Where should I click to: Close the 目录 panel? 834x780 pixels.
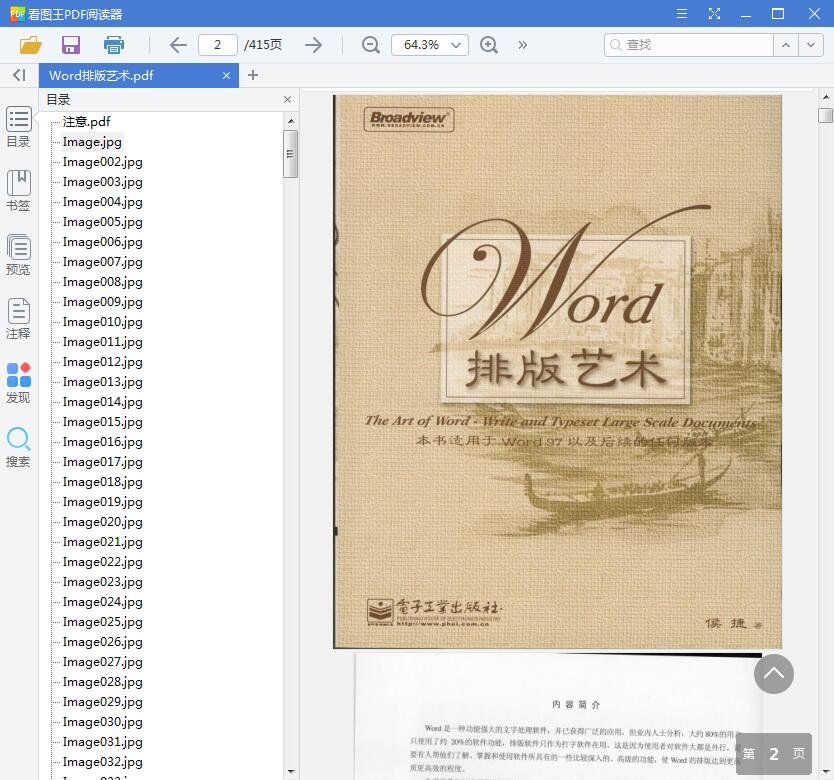click(x=287, y=99)
